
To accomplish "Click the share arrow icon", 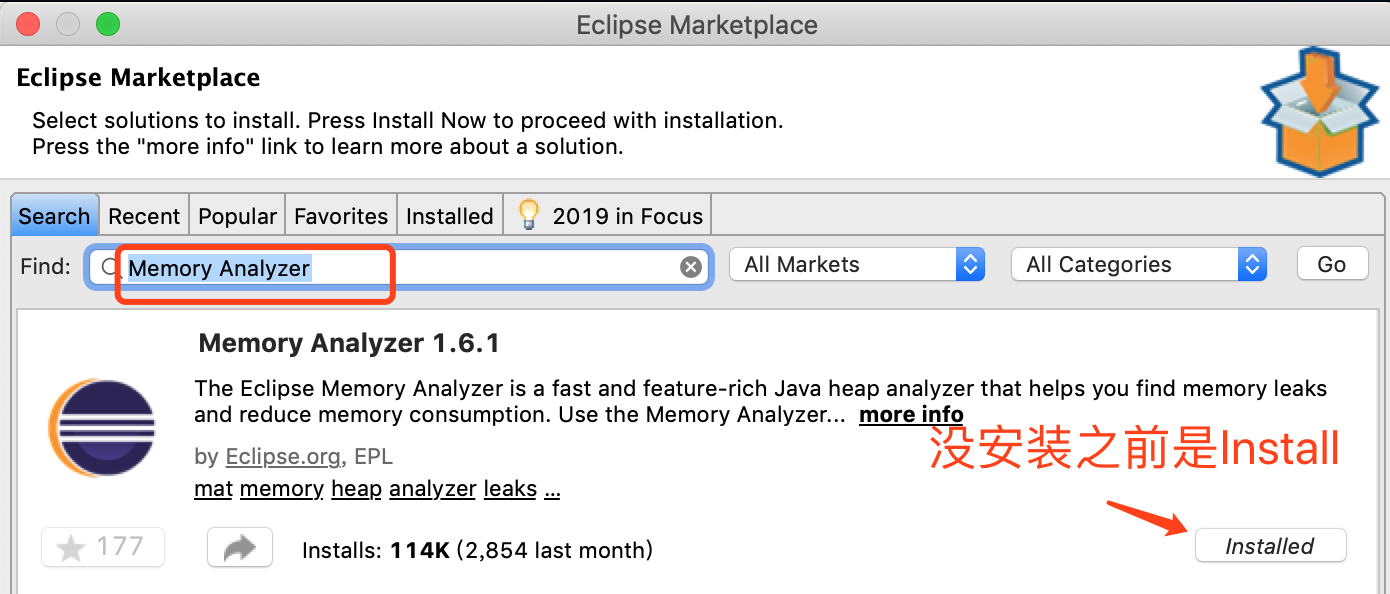I will [x=240, y=547].
